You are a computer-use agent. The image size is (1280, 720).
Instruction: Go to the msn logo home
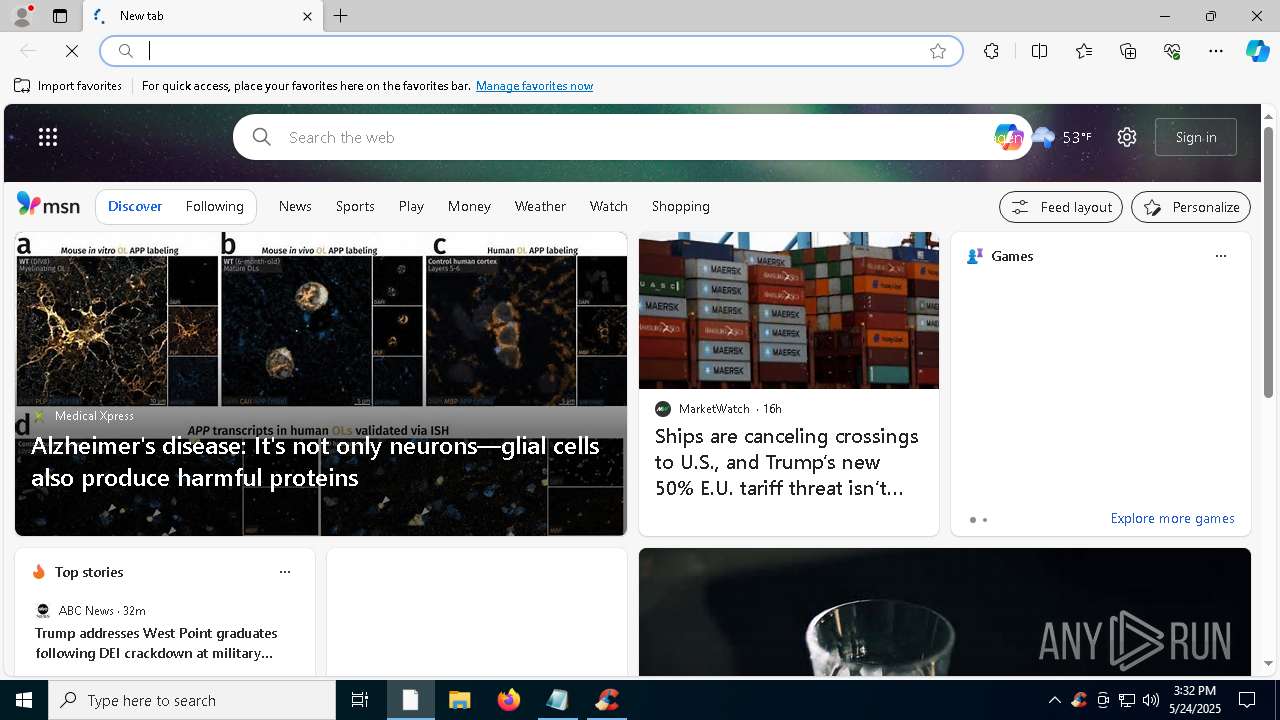point(48,205)
